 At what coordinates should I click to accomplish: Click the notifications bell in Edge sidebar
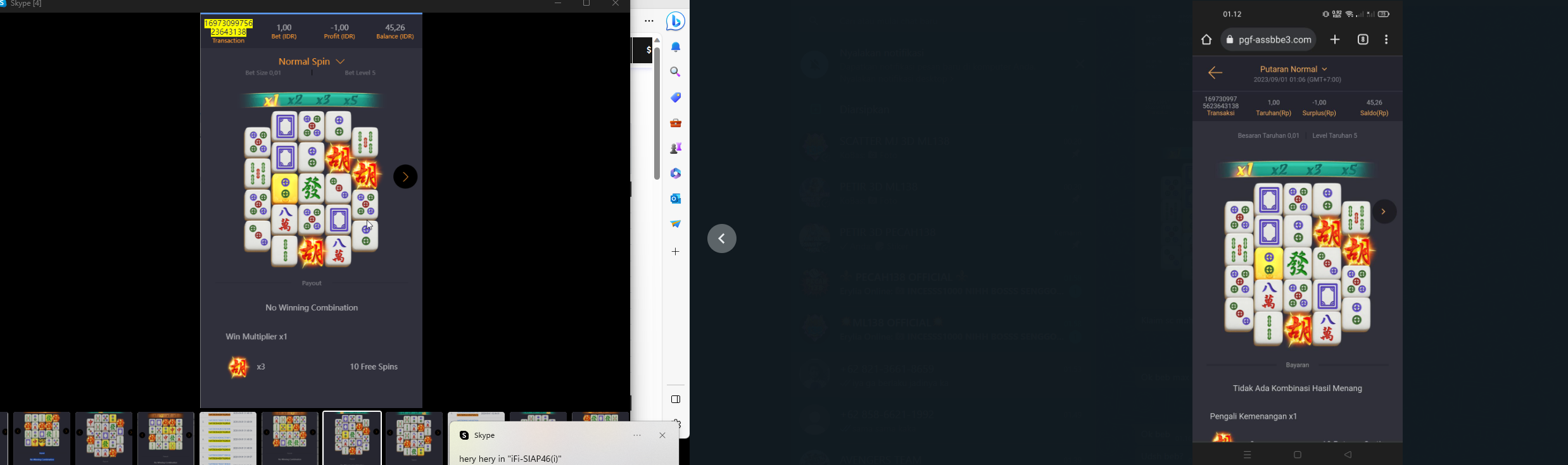(676, 47)
